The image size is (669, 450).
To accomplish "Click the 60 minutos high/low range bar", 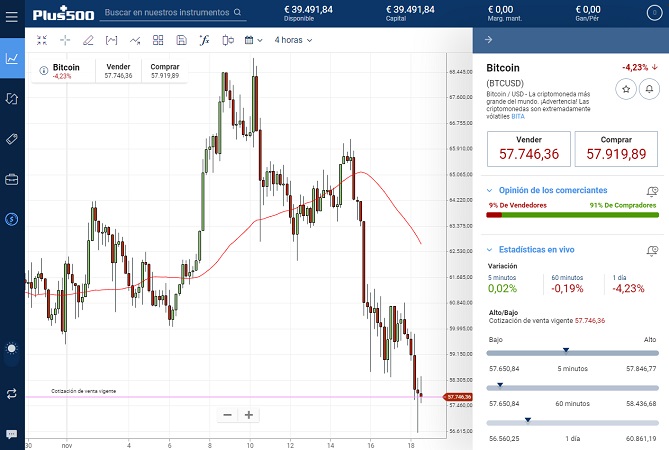I will point(572,388).
